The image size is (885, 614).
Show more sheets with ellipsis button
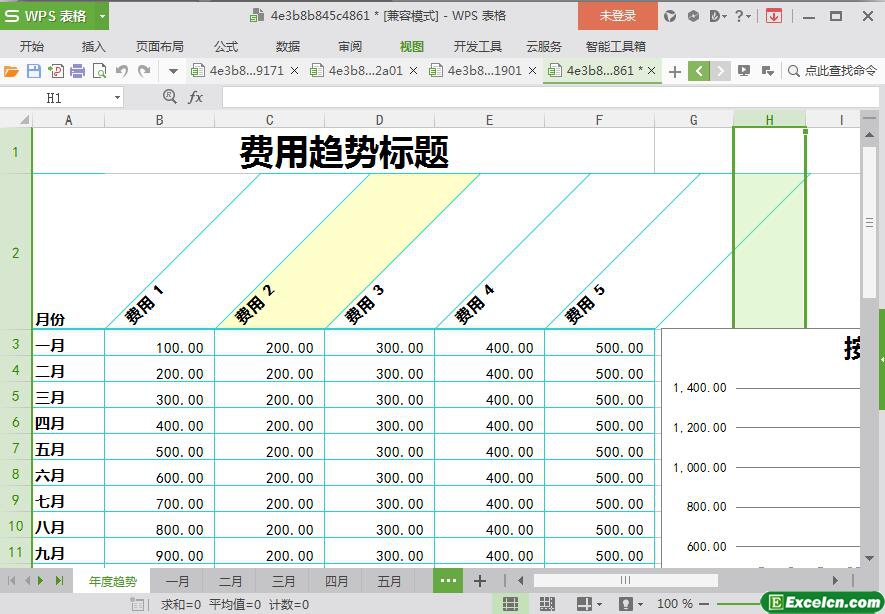tap(447, 581)
